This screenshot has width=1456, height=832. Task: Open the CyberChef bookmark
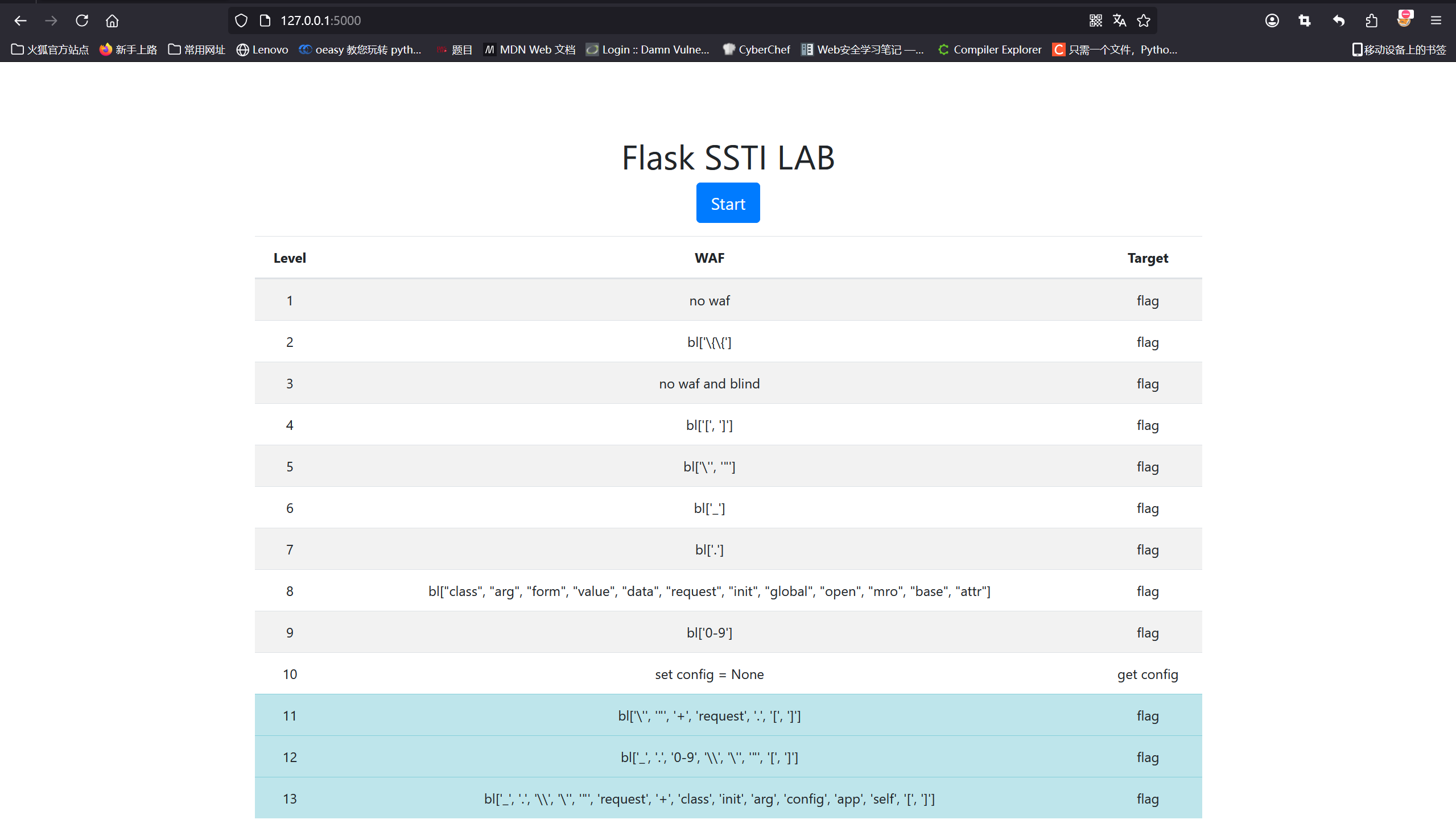tap(756, 49)
